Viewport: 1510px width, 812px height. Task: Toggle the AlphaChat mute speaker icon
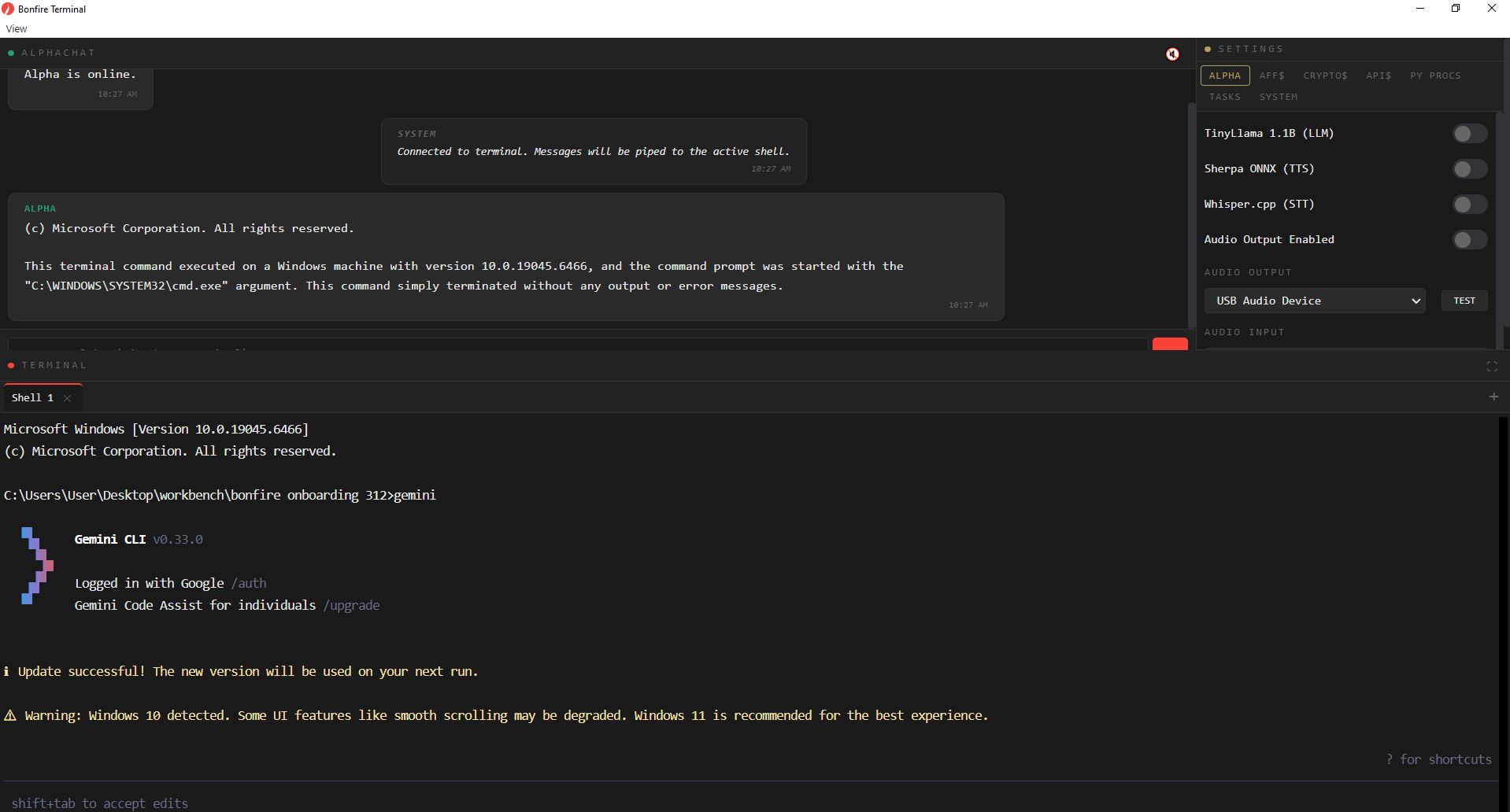point(1172,54)
